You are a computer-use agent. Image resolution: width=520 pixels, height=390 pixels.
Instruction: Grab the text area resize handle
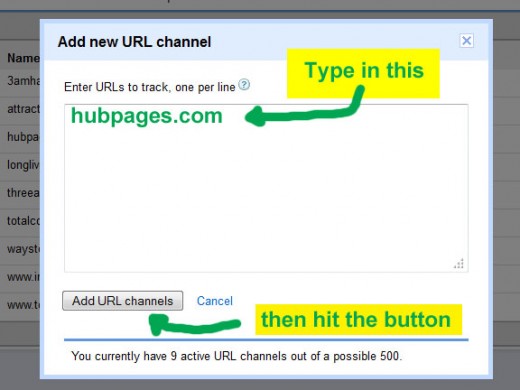click(459, 263)
